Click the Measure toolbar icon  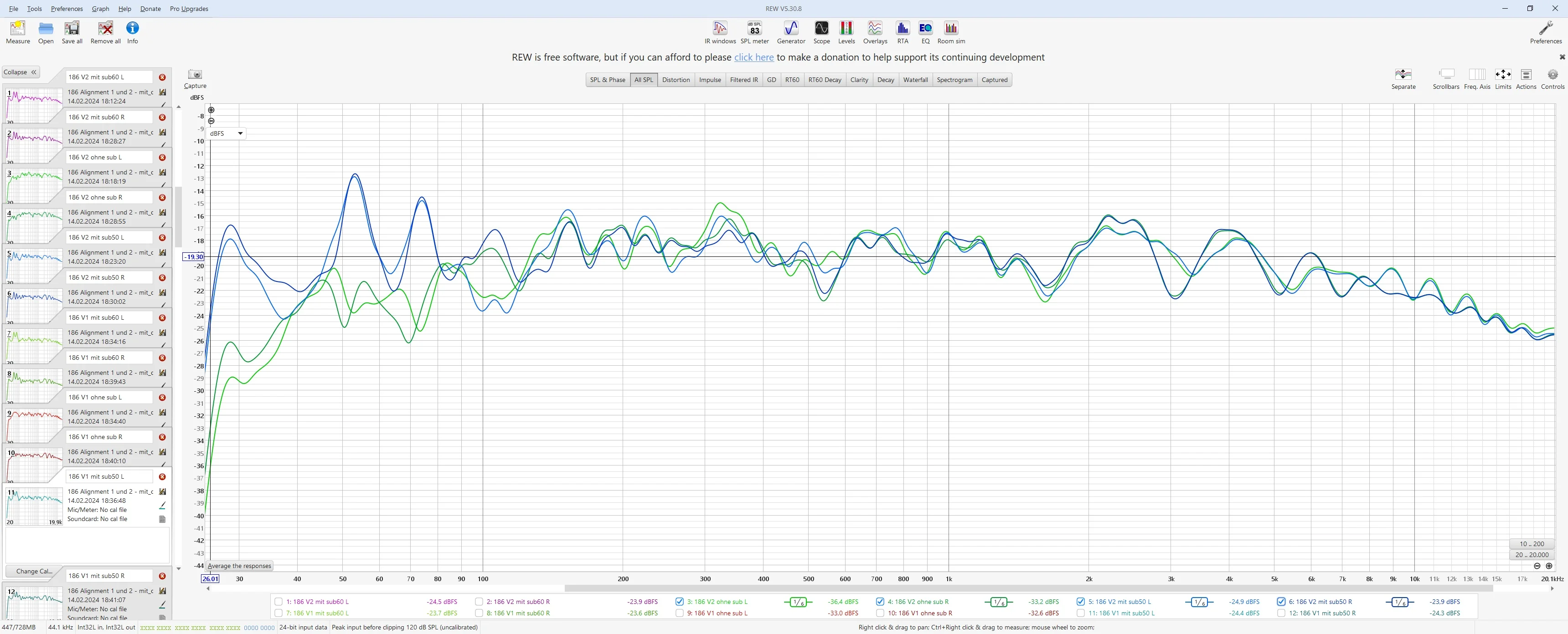[18, 32]
